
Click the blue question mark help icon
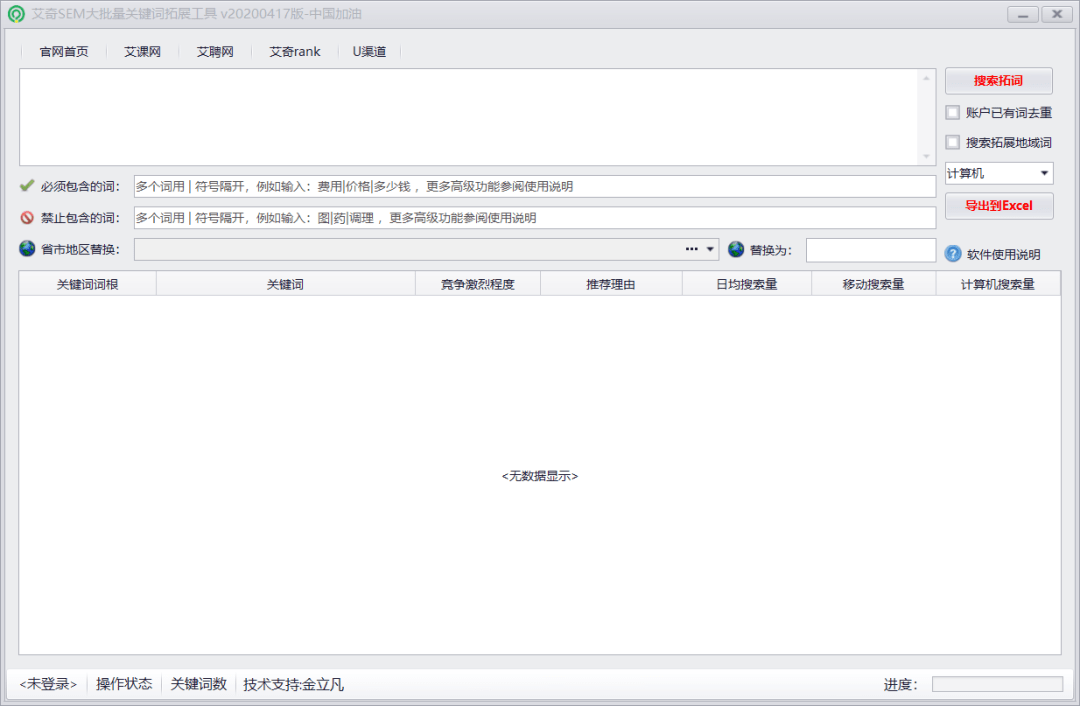(x=953, y=254)
